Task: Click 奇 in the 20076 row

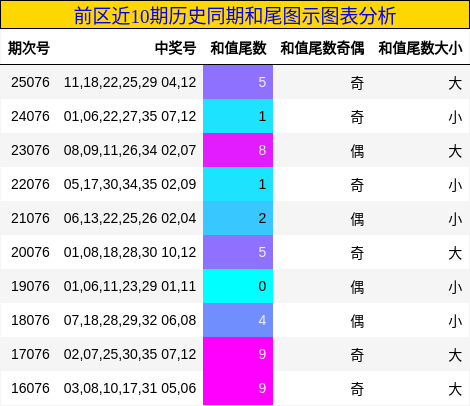Action: pos(357,253)
